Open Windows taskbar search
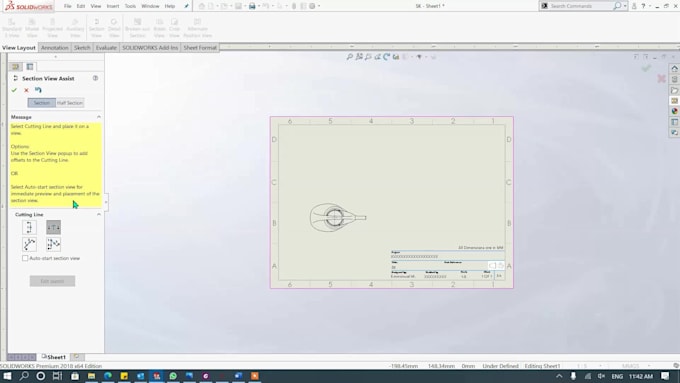 pos(24,376)
